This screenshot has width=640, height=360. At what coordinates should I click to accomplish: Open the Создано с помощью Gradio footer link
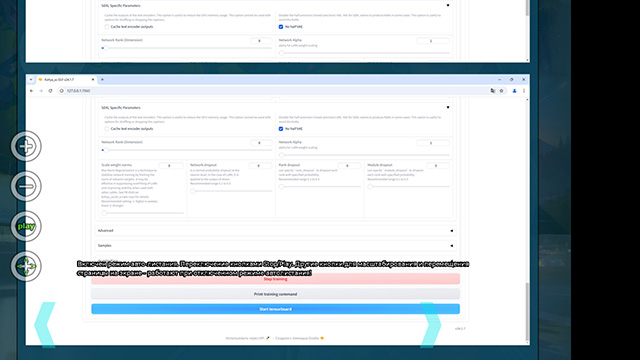(x=300, y=338)
